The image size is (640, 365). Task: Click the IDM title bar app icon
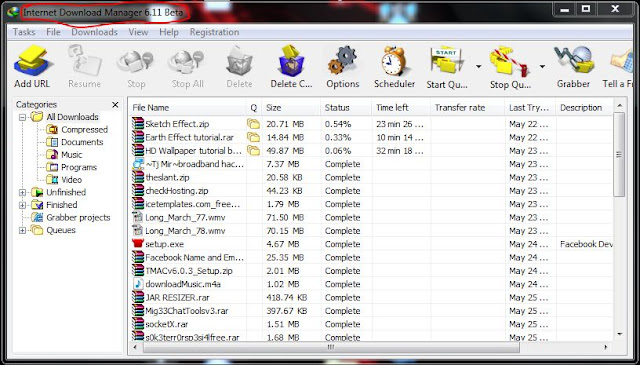pos(13,12)
